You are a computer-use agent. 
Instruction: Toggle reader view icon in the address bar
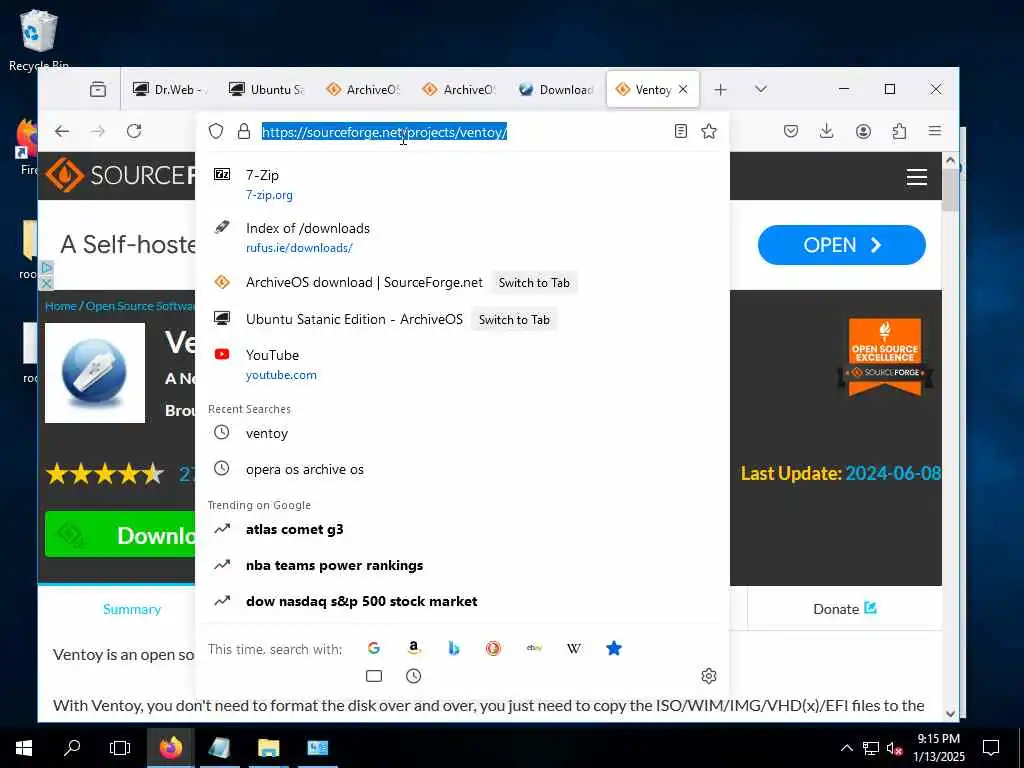coord(680,131)
